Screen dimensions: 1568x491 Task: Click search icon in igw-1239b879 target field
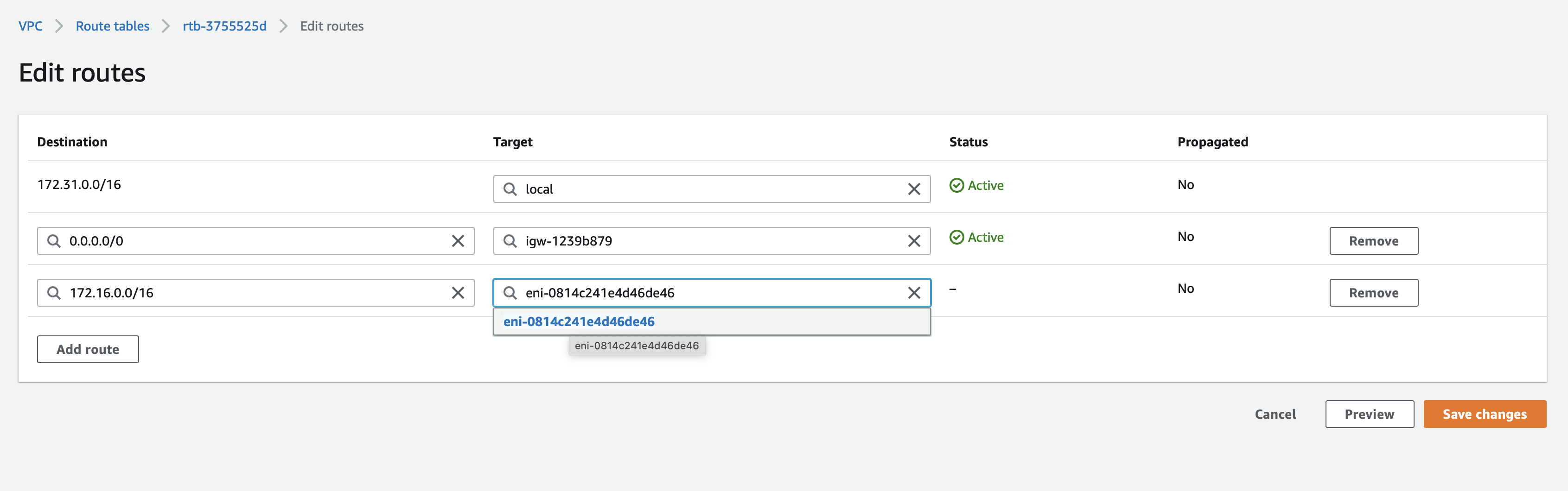tap(510, 241)
